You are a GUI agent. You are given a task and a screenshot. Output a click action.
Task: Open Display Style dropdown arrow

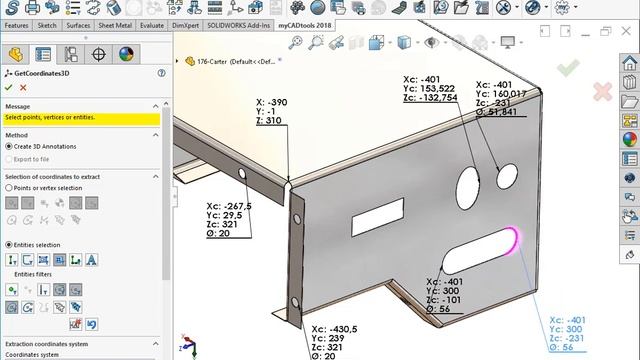coord(417,42)
